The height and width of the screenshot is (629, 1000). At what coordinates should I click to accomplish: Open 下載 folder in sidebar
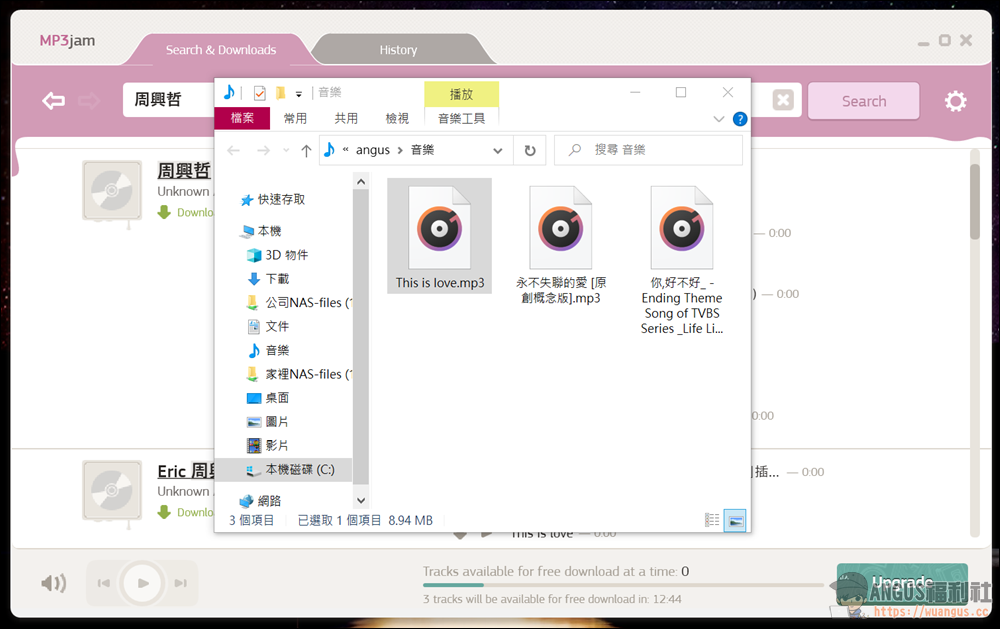tap(277, 279)
